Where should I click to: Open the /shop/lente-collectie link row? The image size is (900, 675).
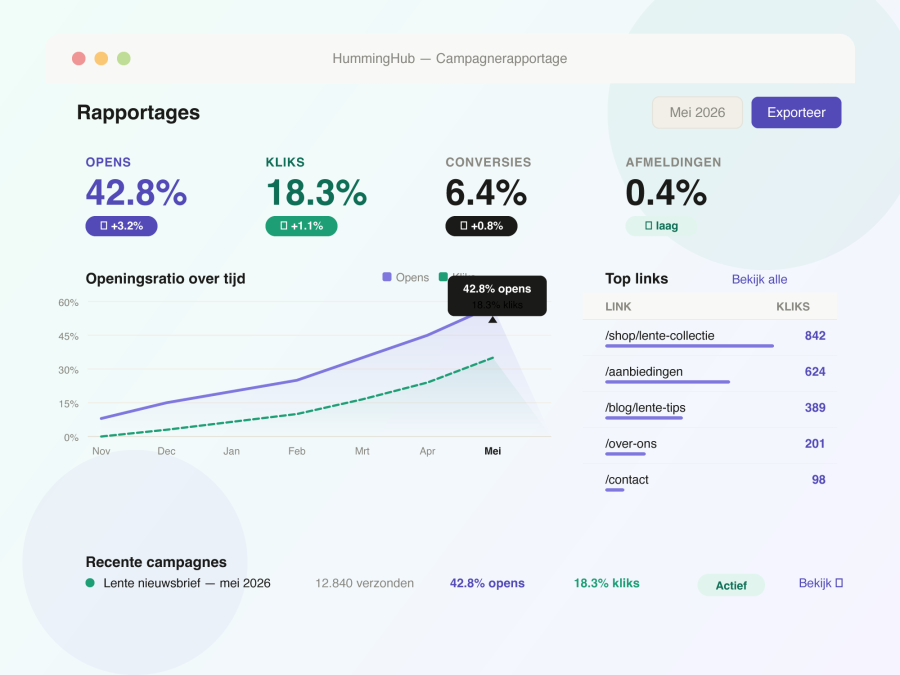[709, 338]
